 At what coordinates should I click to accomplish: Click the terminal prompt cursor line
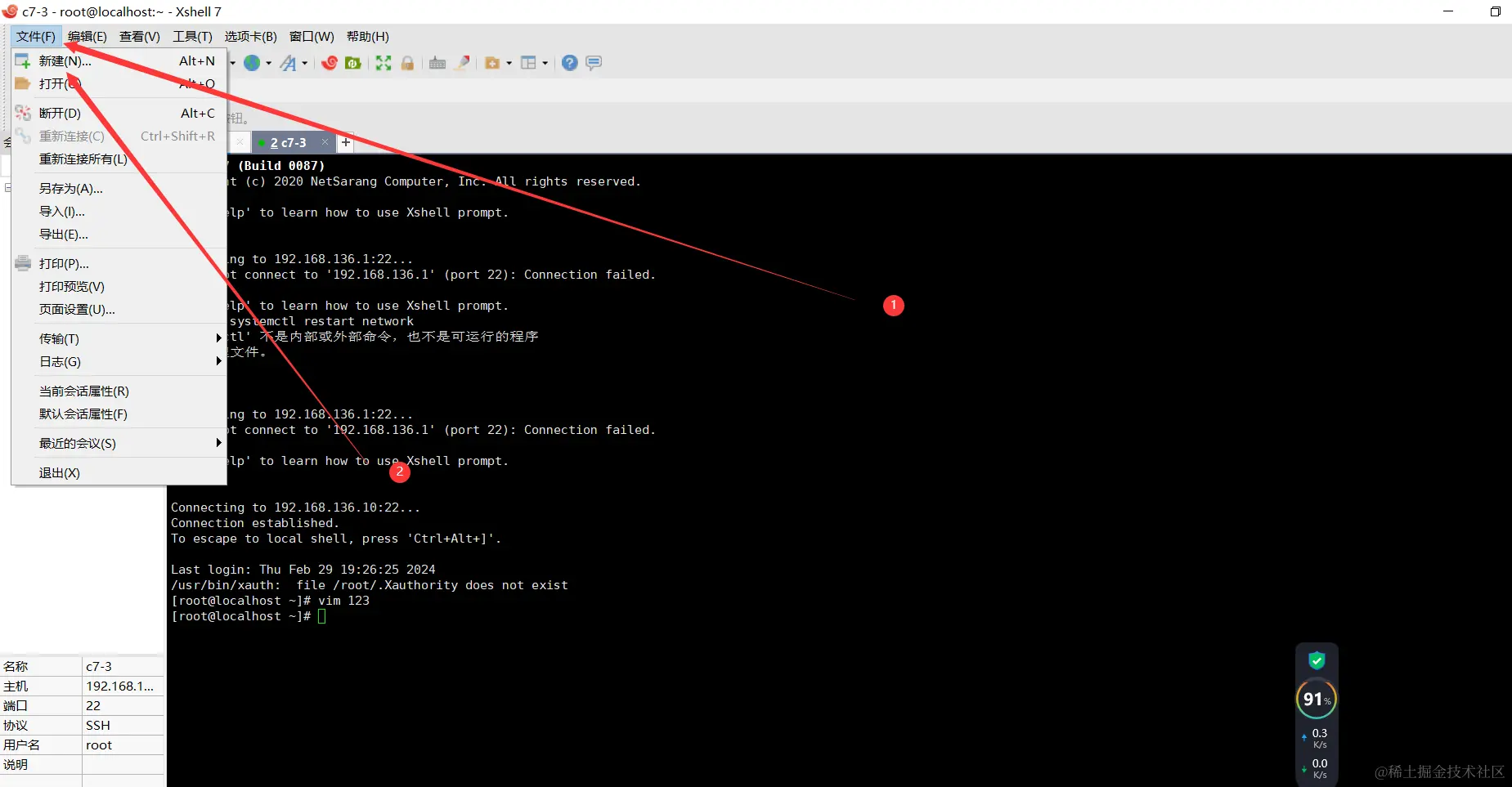[x=249, y=616]
